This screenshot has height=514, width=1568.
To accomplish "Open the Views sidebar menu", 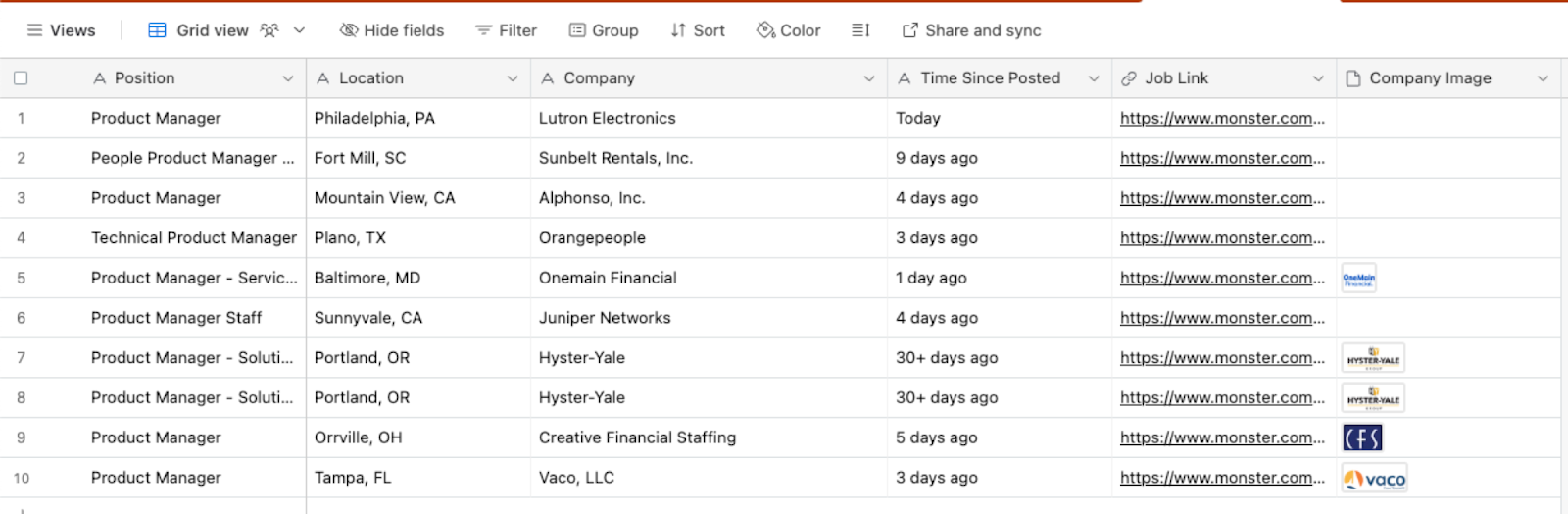I will click(61, 30).
